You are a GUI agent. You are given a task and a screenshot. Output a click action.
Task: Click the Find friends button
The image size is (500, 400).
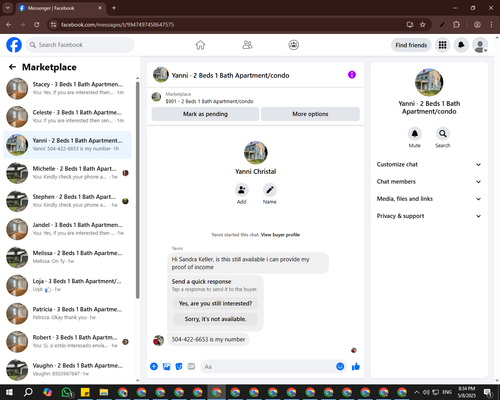411,45
